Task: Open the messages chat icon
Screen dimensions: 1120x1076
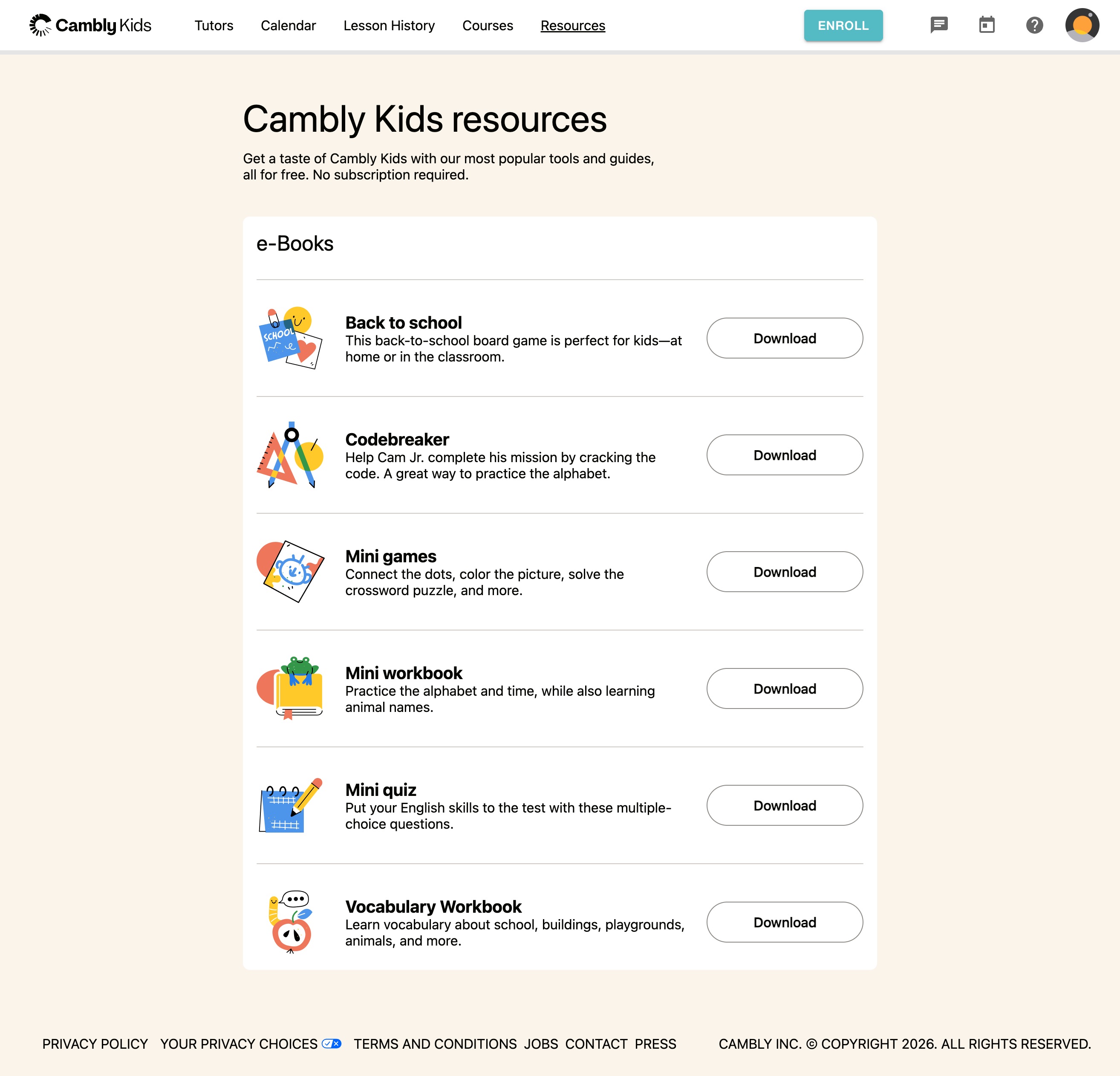Action: tap(939, 25)
